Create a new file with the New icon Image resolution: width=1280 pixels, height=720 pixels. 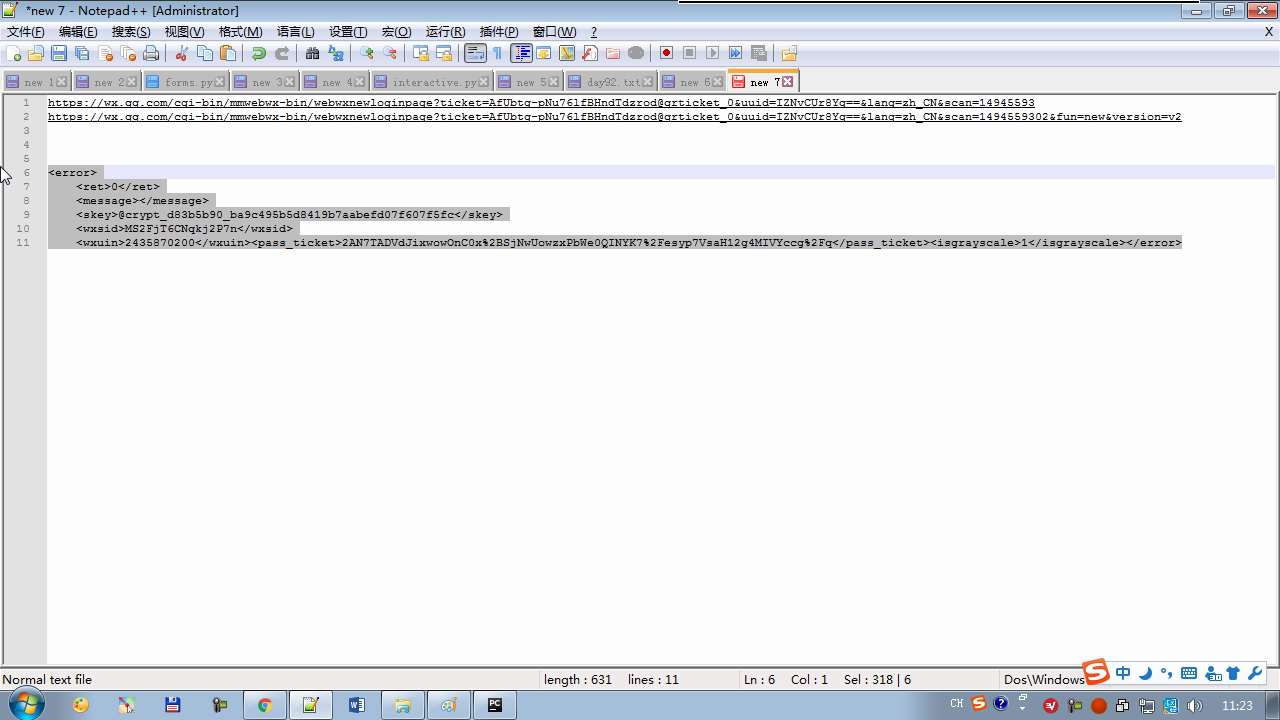click(x=13, y=53)
